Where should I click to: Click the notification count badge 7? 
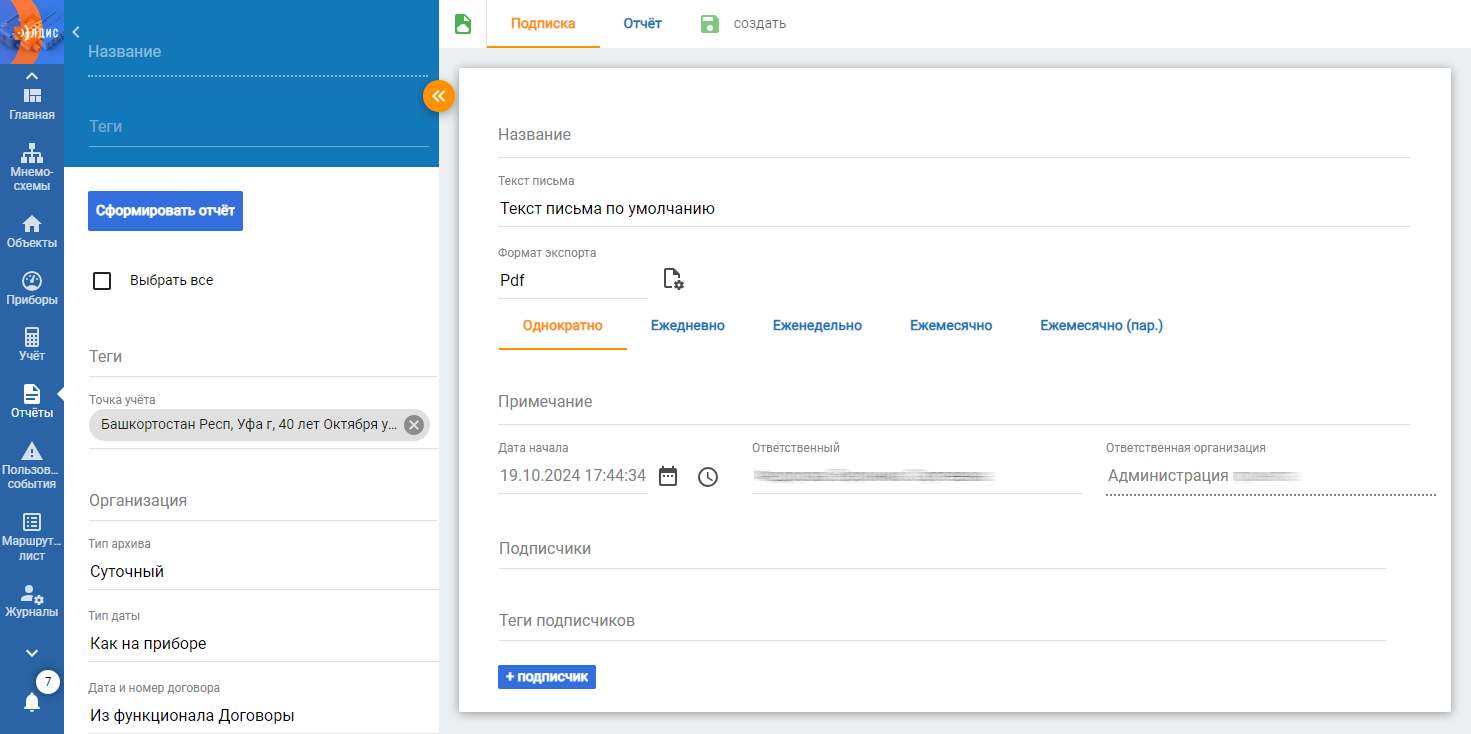[48, 682]
